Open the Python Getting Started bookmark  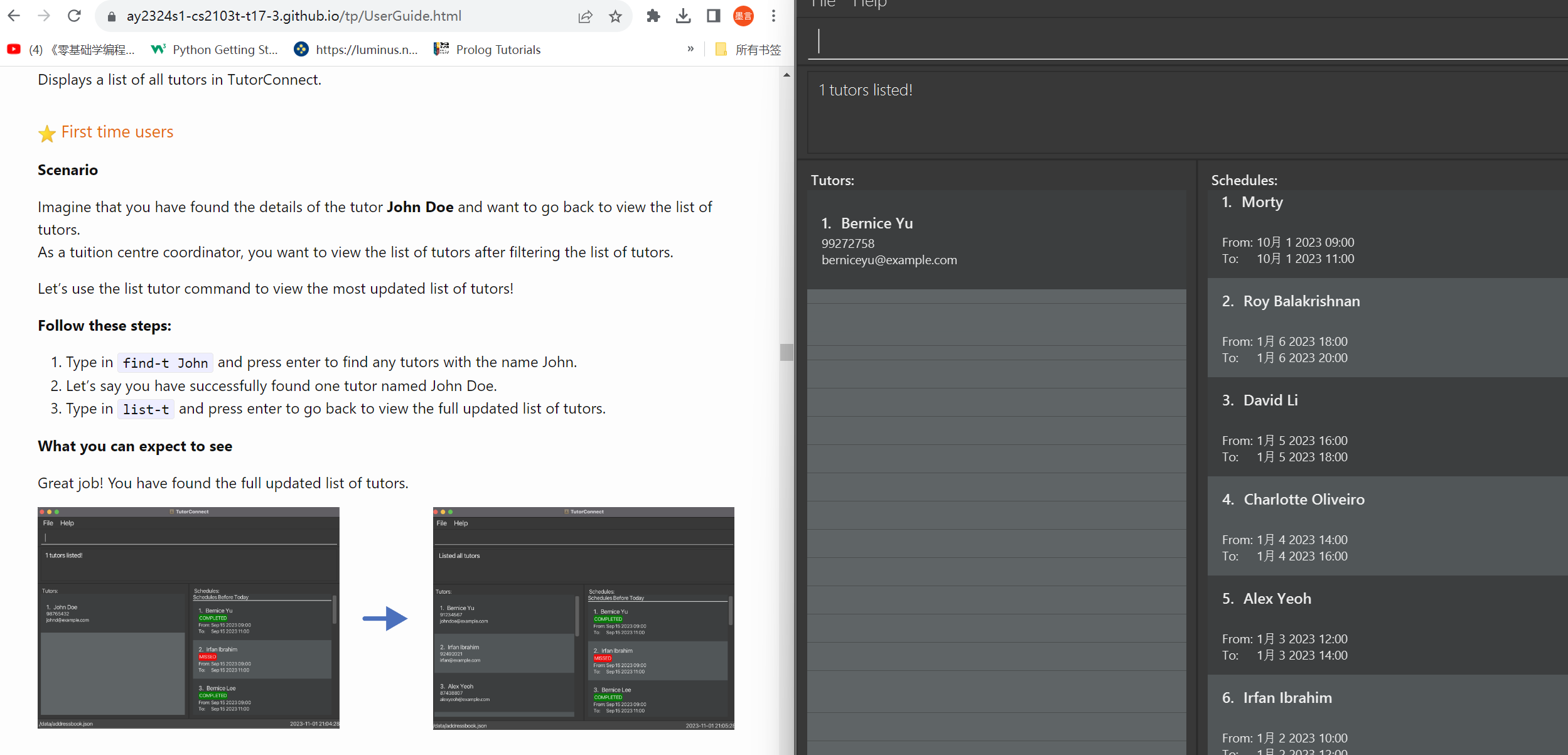click(x=215, y=50)
